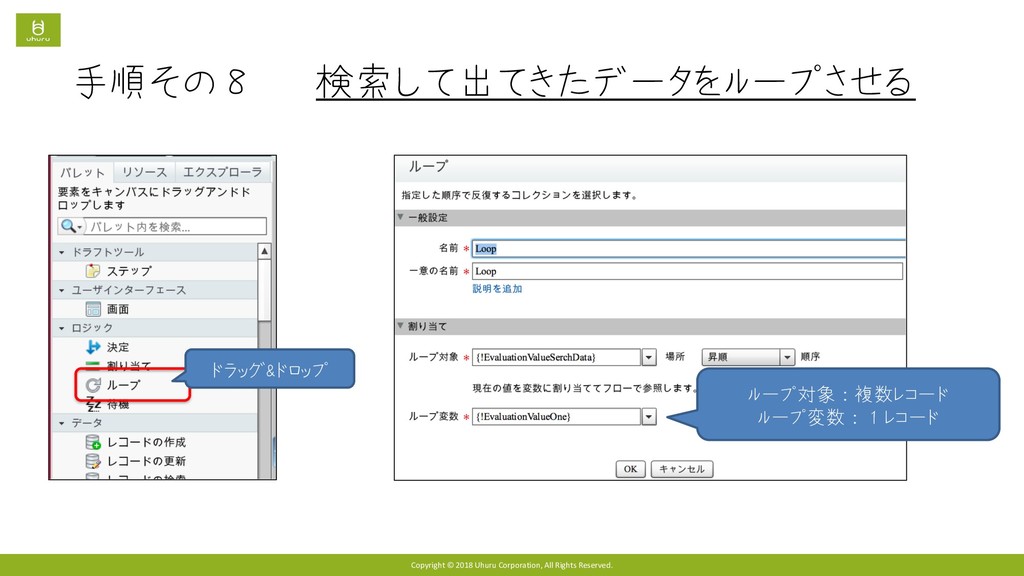Click the palette search magnifier icon
Viewport: 1024px width, 576px height.
click(68, 227)
